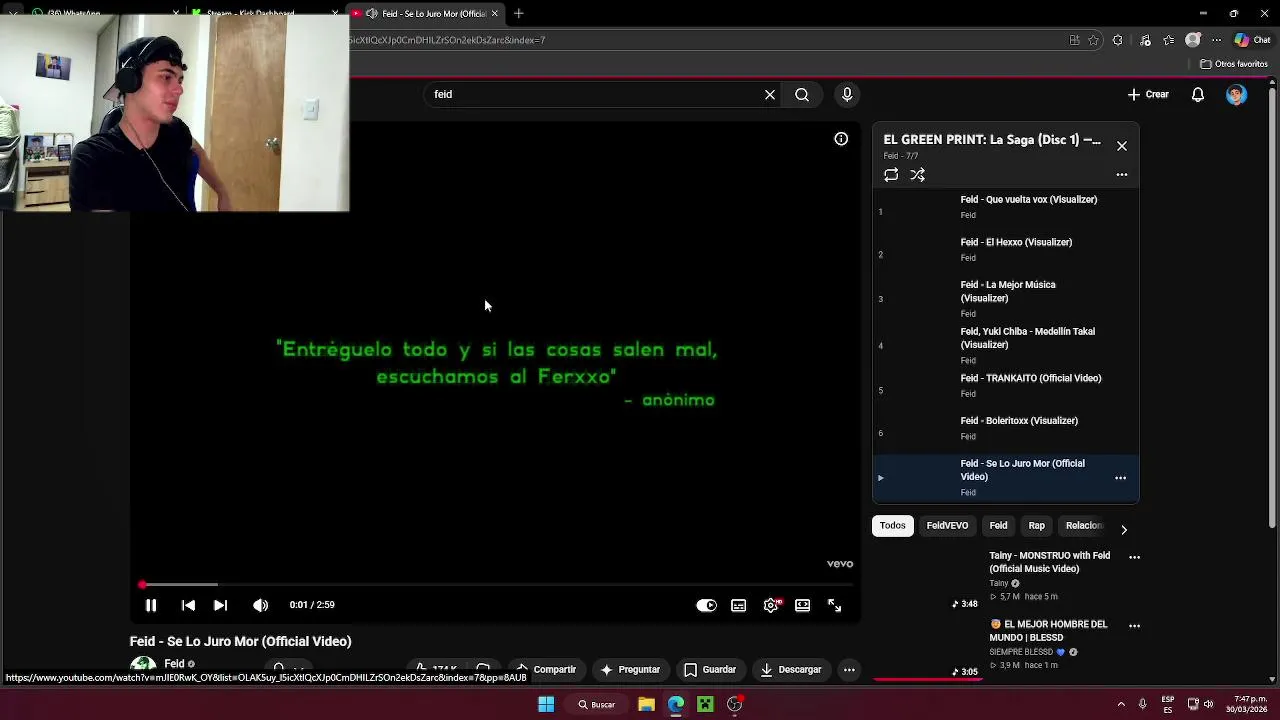The image size is (1280, 720).
Task: Open the Crear menu
Action: 1148,94
